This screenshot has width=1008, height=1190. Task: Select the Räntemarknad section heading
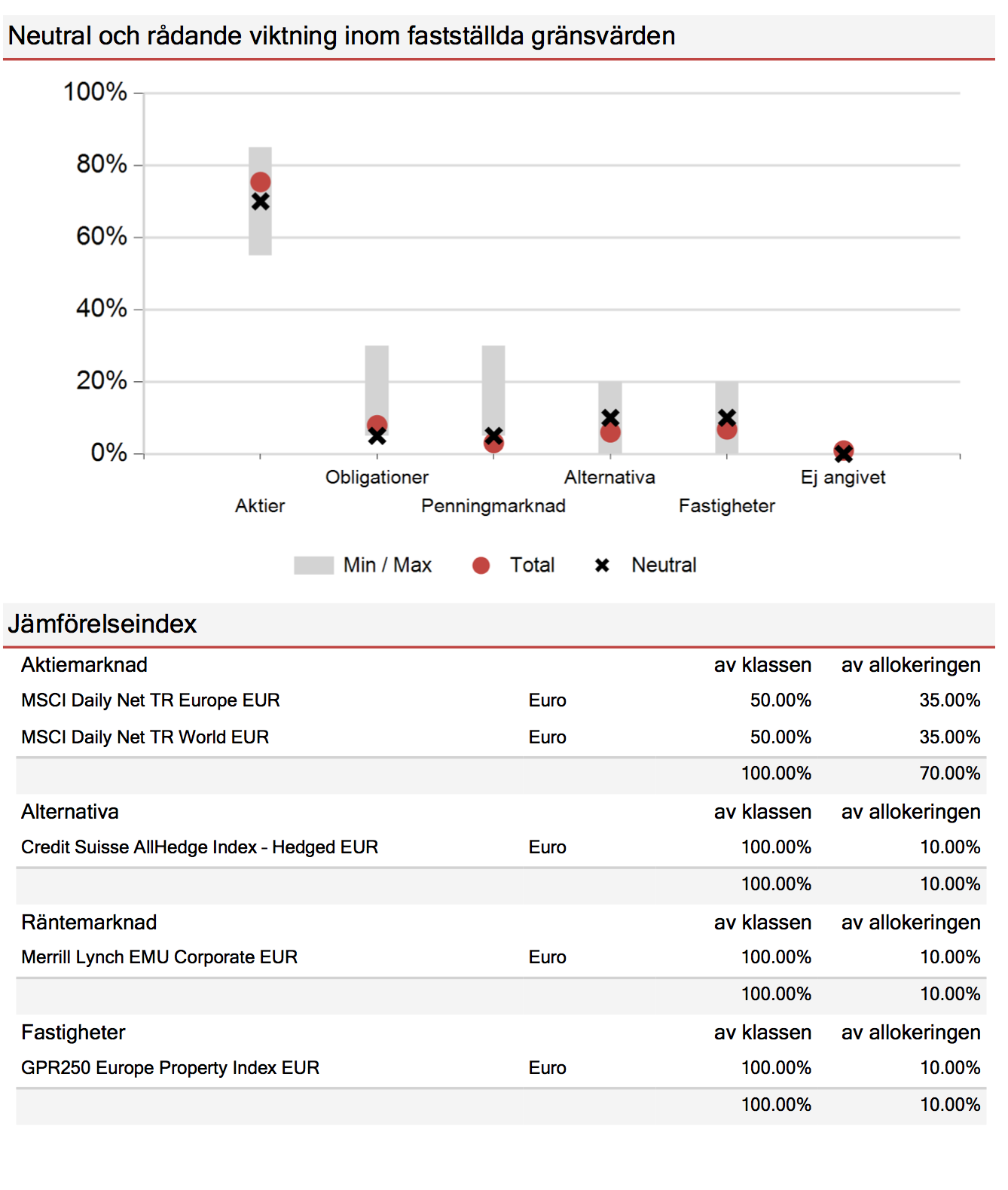(89, 923)
